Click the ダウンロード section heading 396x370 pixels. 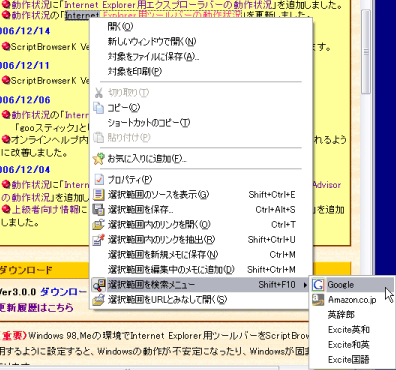tap(26, 269)
